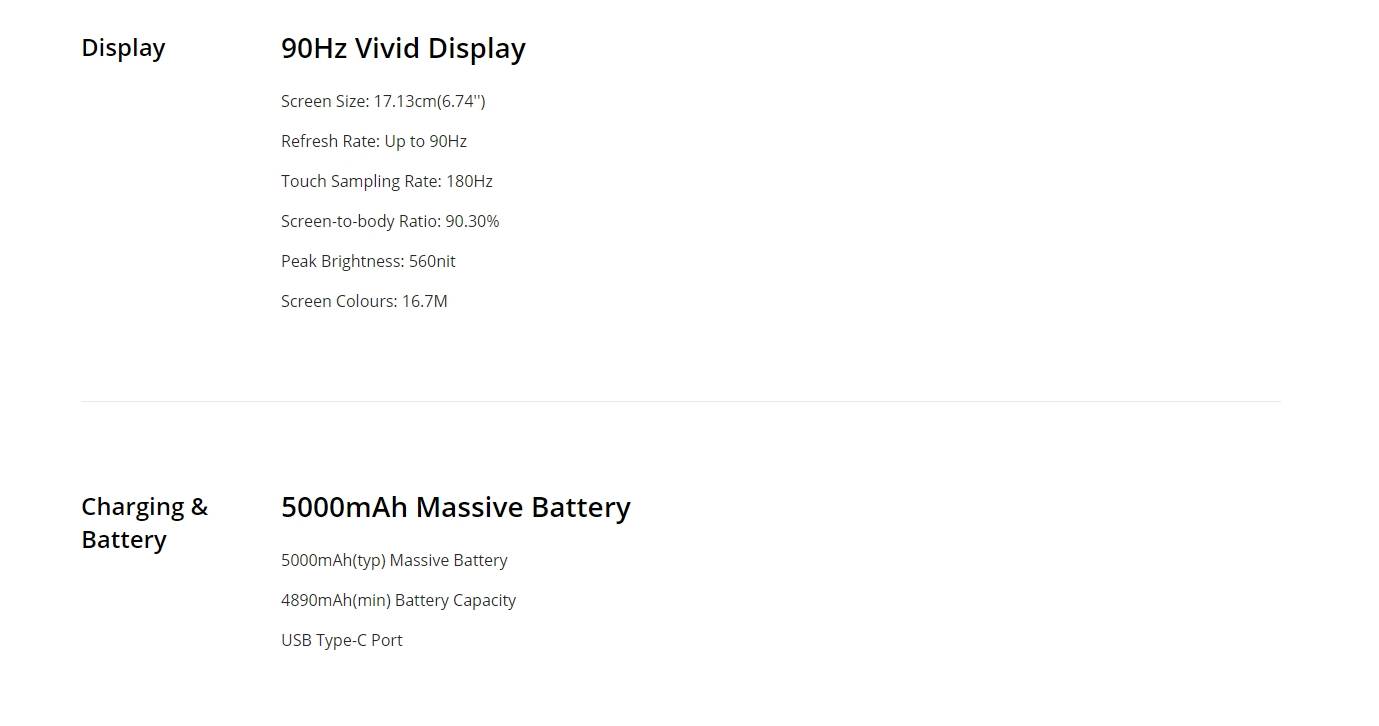Viewport: 1379px width, 726px height.
Task: Click the 16.7M colours value
Action: [425, 301]
